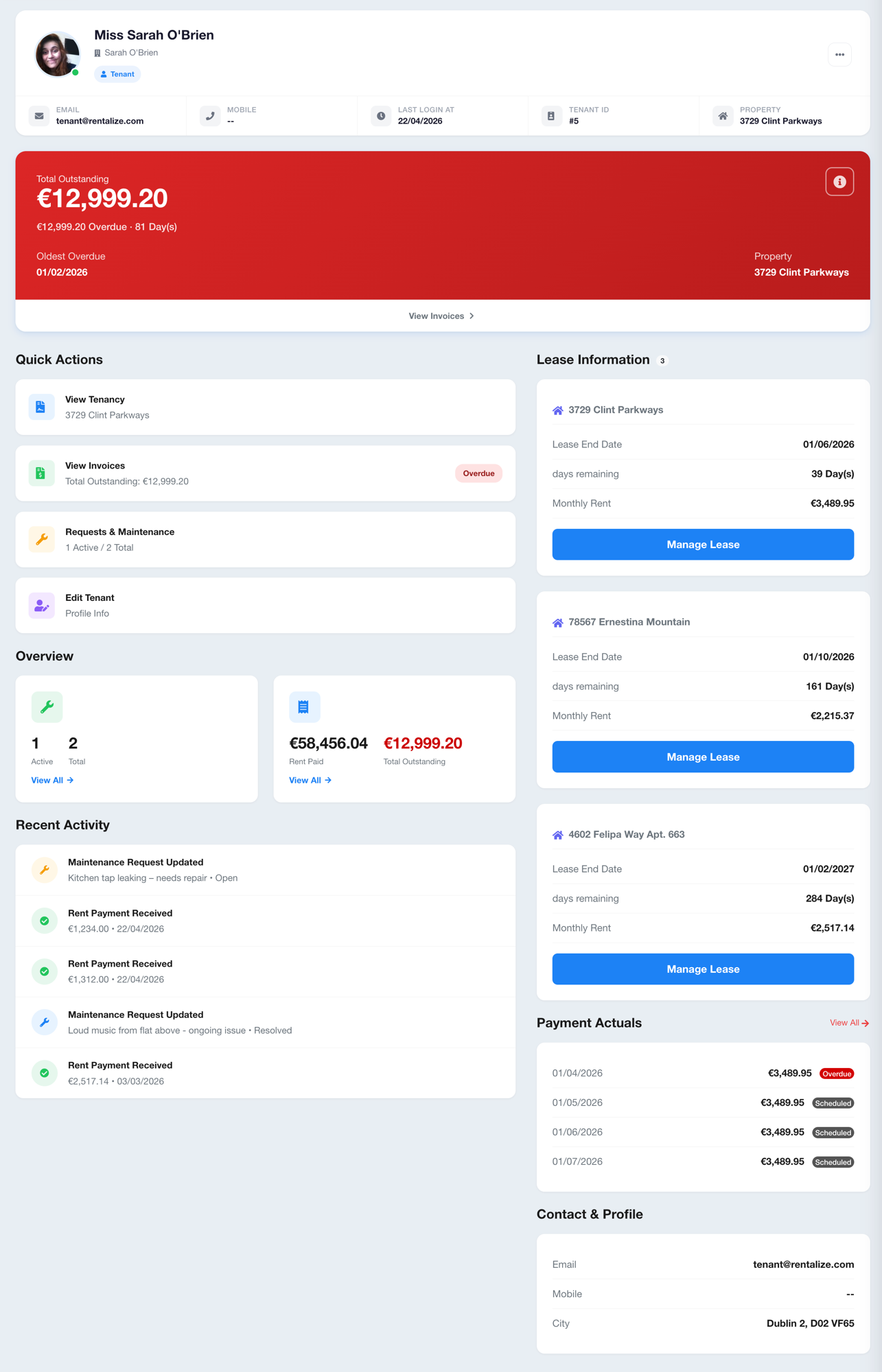The width and height of the screenshot is (882, 1372).
Task: Click the last login clock icon
Action: click(x=381, y=116)
